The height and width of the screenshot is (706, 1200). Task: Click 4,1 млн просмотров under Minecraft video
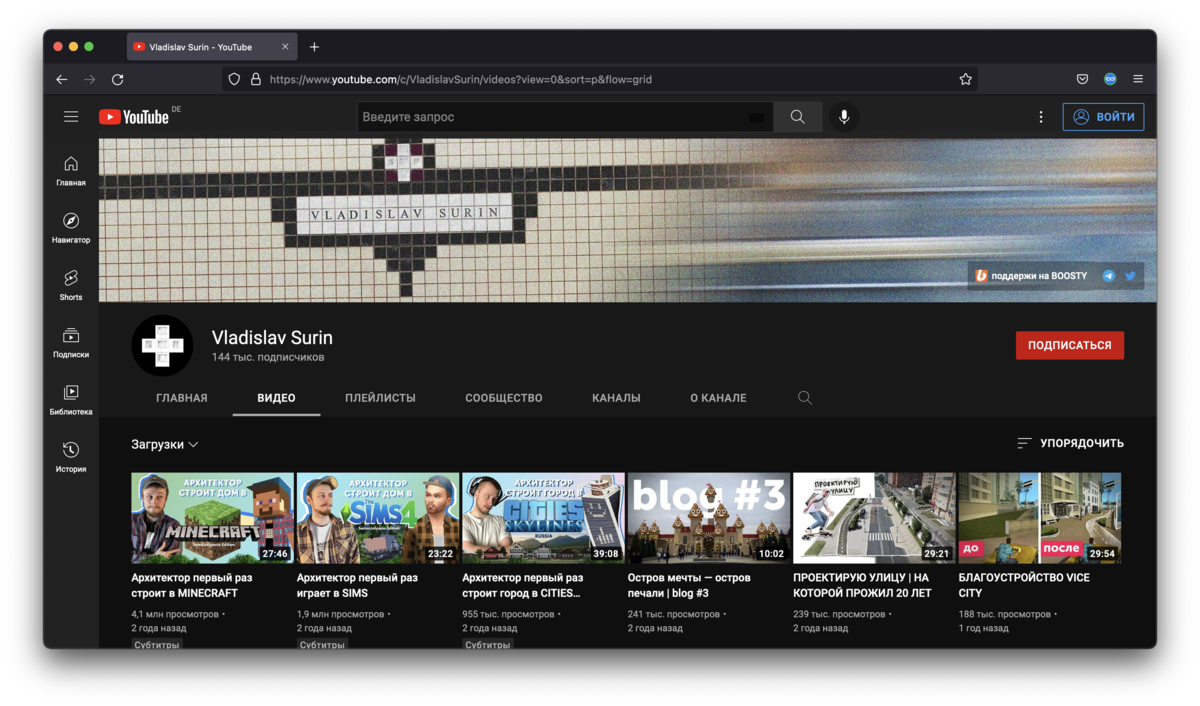175,614
